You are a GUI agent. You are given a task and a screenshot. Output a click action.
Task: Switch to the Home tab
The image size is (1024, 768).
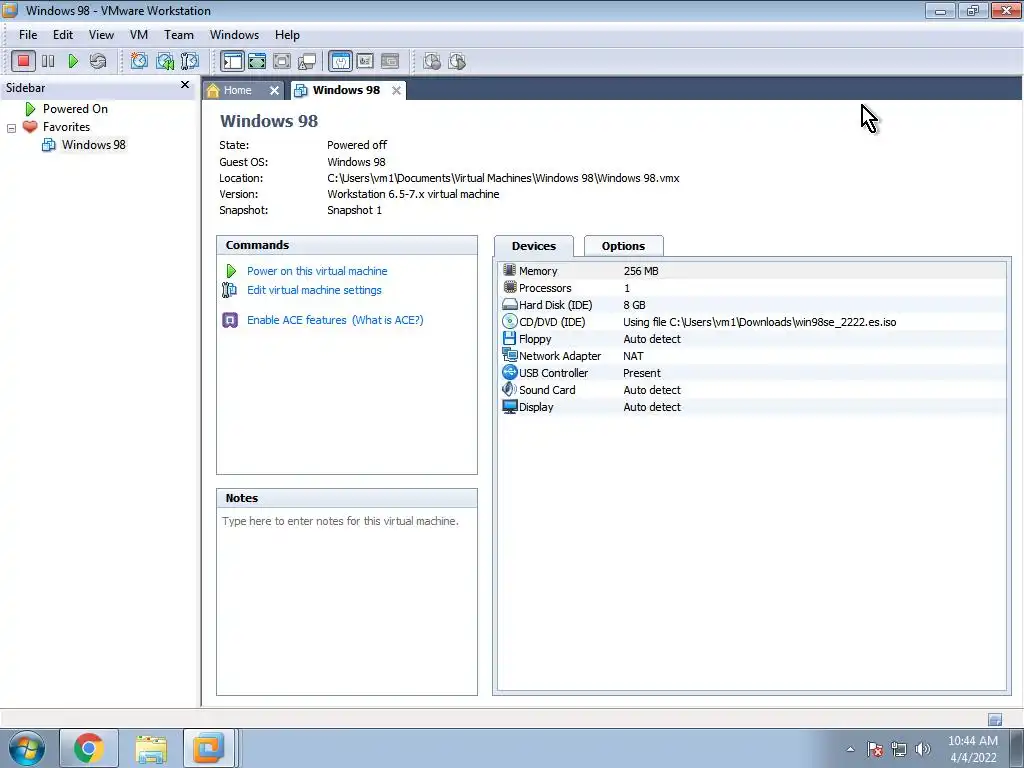[237, 90]
